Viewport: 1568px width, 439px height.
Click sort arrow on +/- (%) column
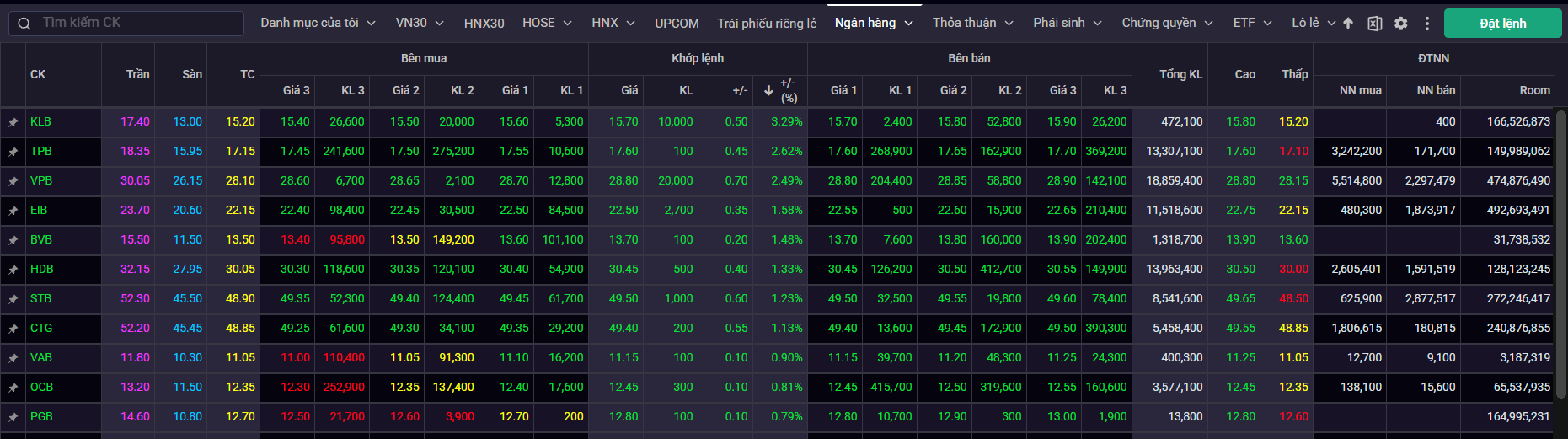point(768,90)
